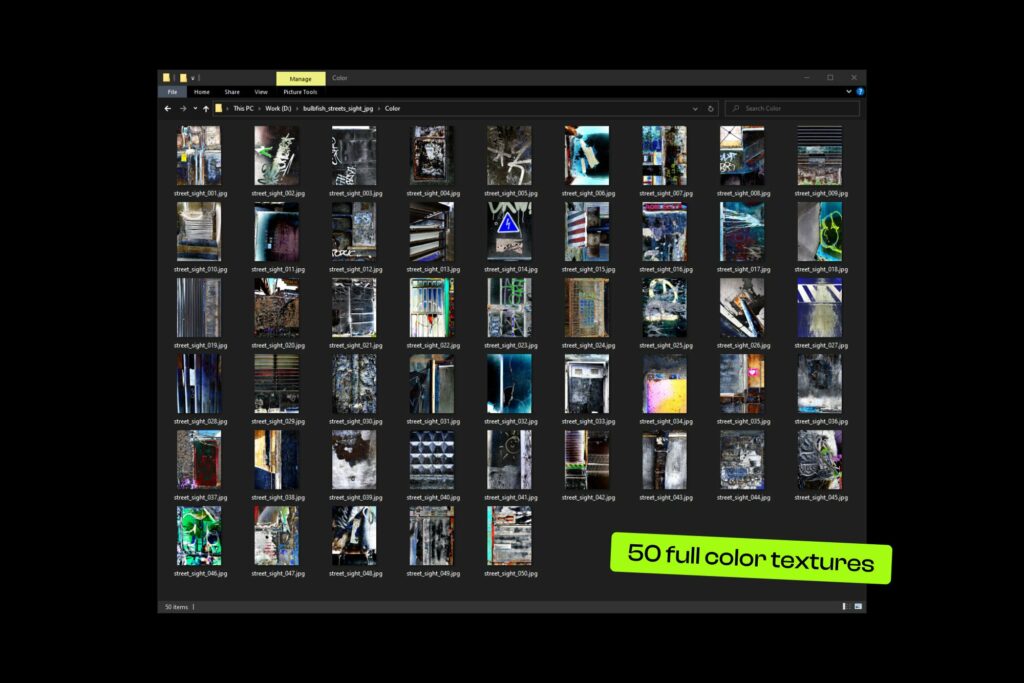
Task: Navigate to This PC via breadcrumb
Action: pos(242,107)
